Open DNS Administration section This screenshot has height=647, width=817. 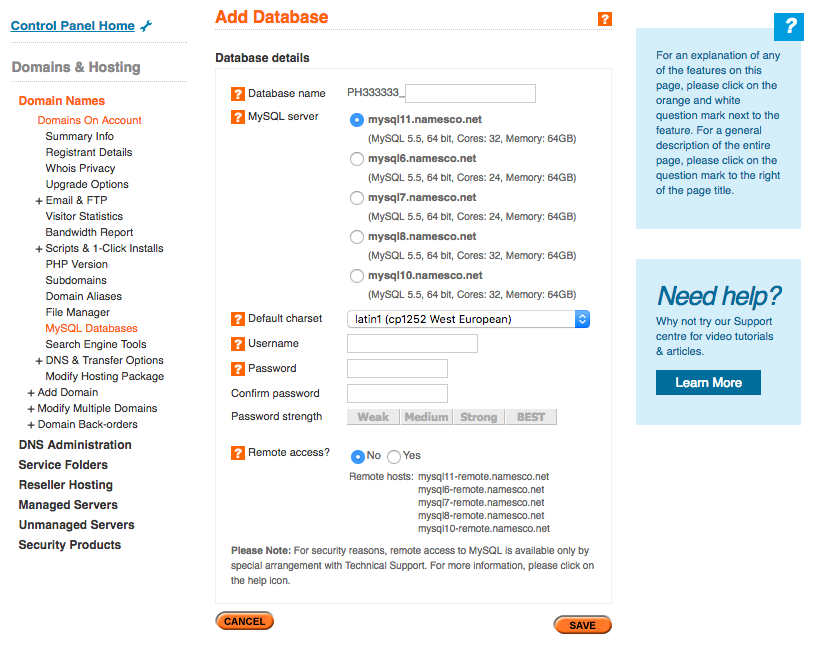coord(75,445)
